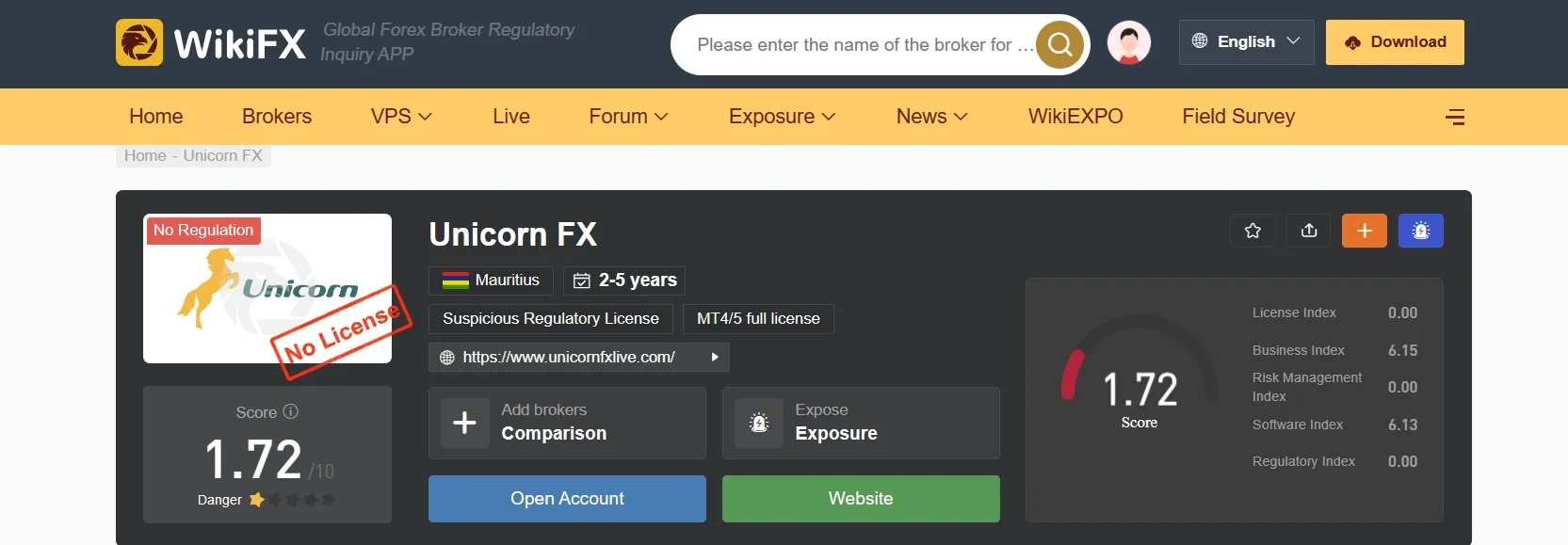Expand the News menu
1568x545 pixels.
click(x=931, y=117)
